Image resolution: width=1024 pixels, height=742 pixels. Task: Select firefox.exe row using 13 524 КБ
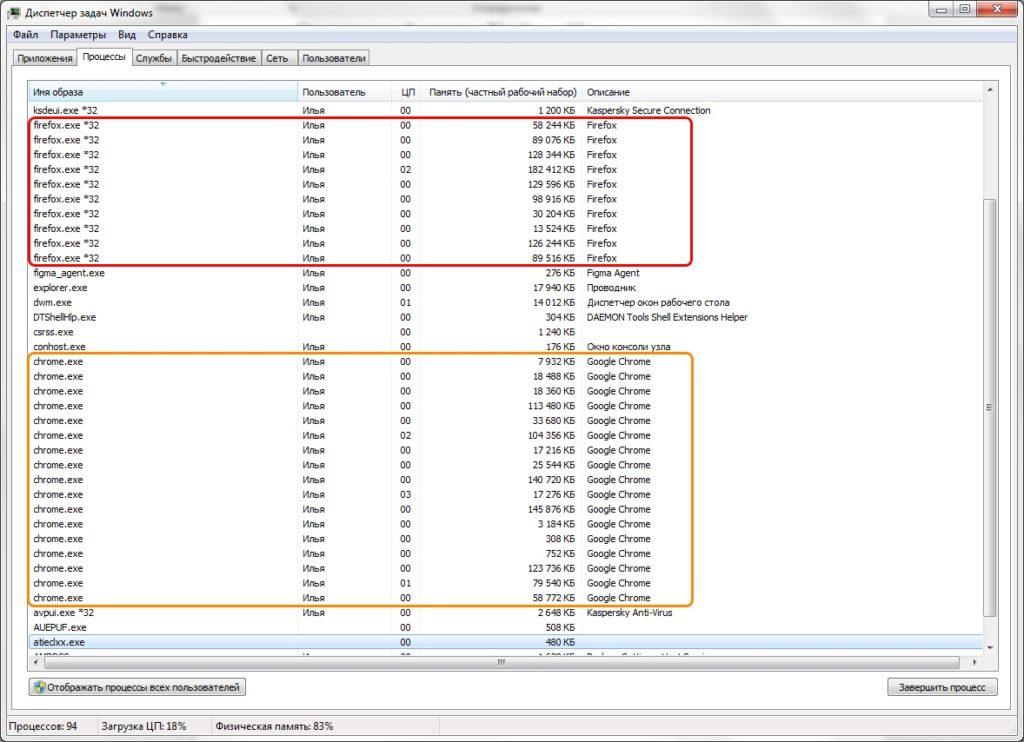[x=505, y=229]
